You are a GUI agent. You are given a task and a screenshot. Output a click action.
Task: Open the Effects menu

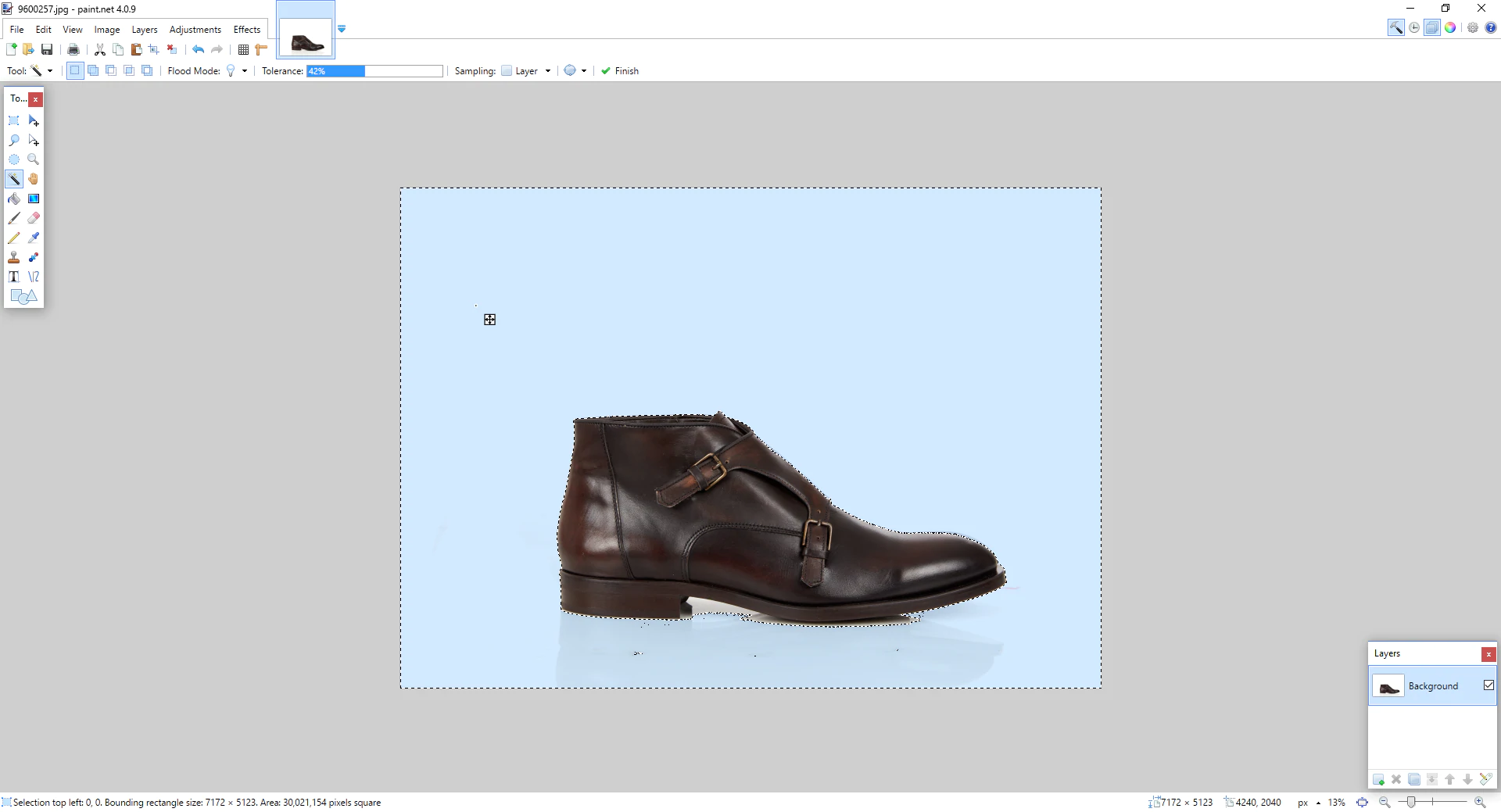pos(246,30)
